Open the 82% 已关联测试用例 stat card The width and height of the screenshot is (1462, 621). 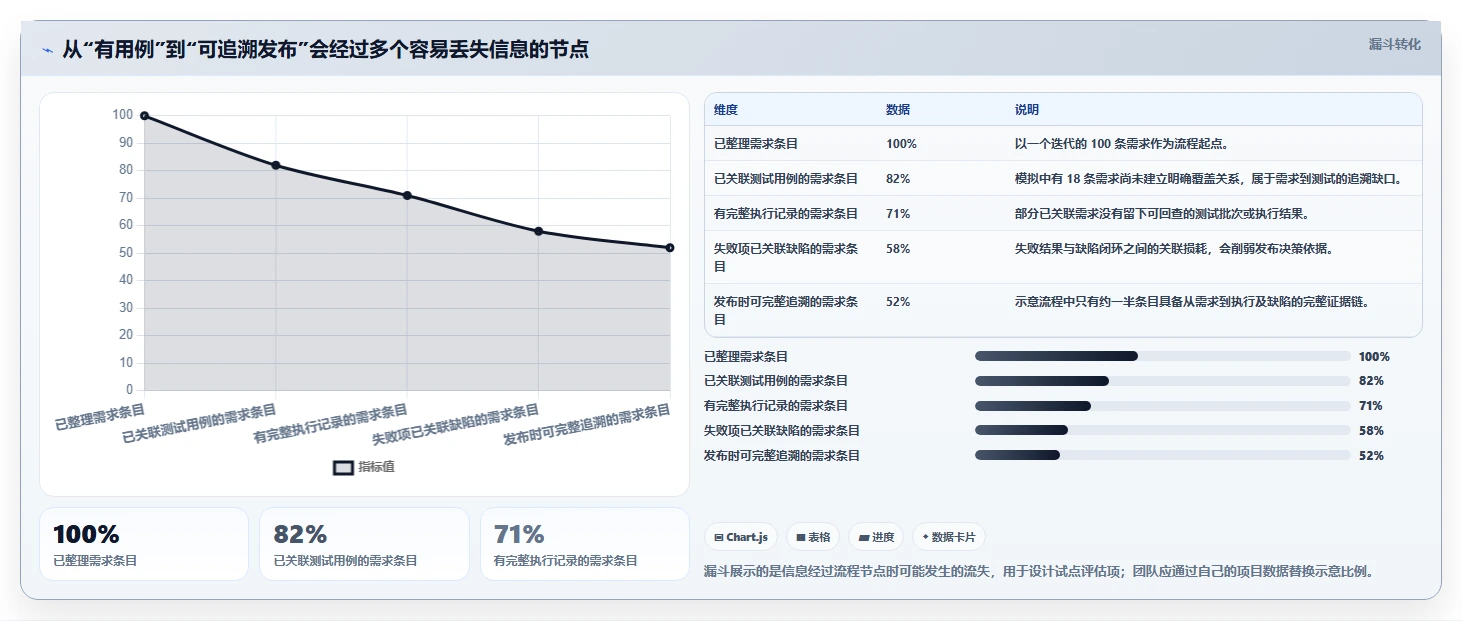click(x=364, y=544)
